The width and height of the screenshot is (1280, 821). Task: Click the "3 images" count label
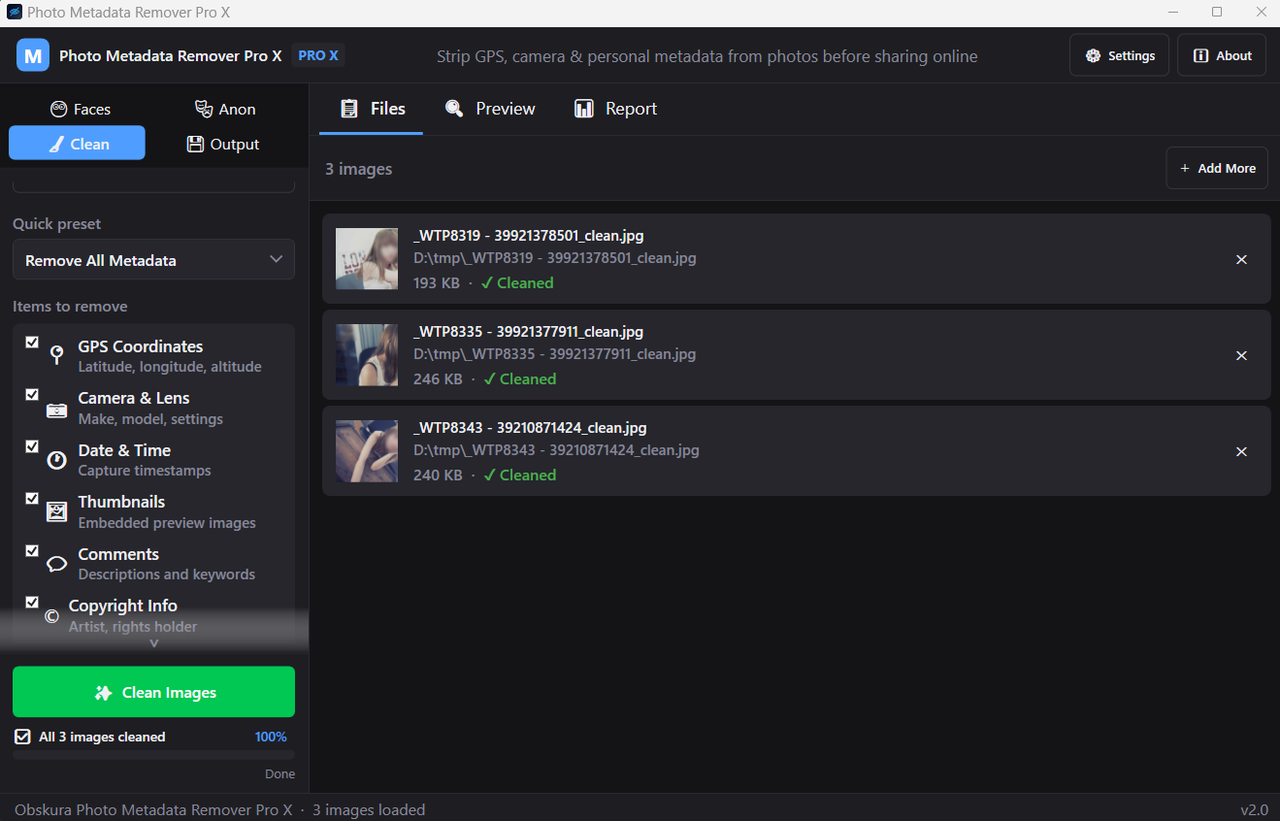tap(359, 169)
